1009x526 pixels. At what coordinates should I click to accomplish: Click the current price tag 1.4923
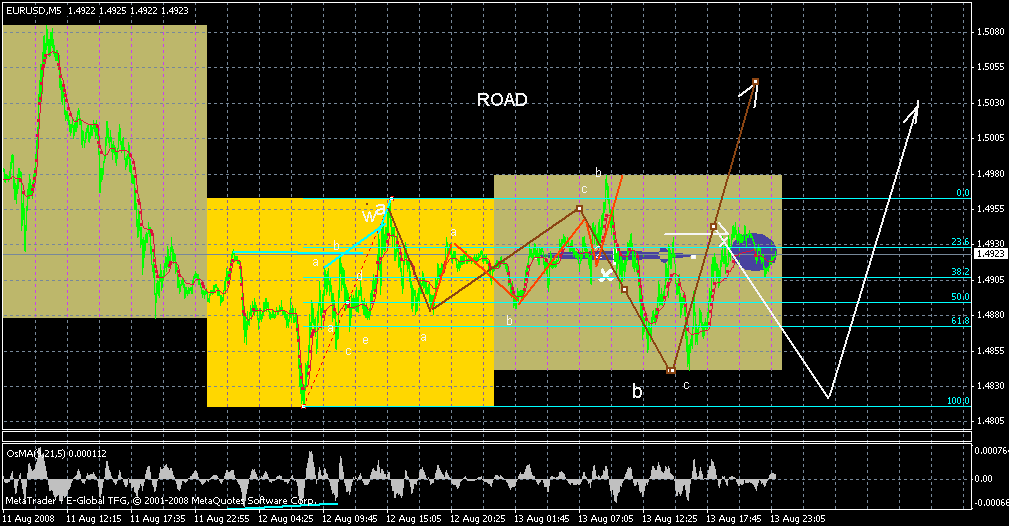[x=990, y=254]
